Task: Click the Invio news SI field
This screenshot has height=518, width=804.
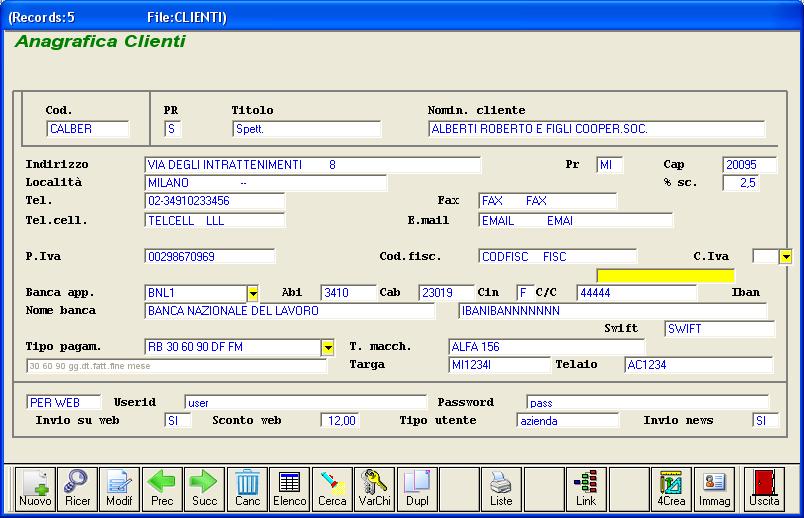Action: 765,421
